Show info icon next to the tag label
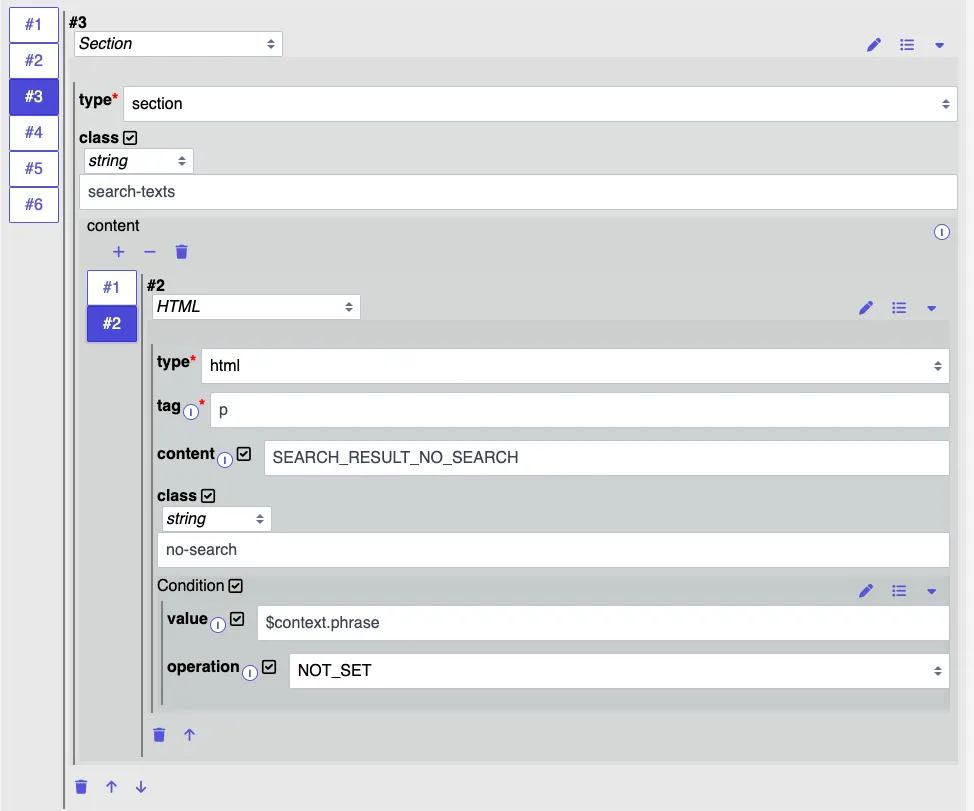 click(x=191, y=412)
